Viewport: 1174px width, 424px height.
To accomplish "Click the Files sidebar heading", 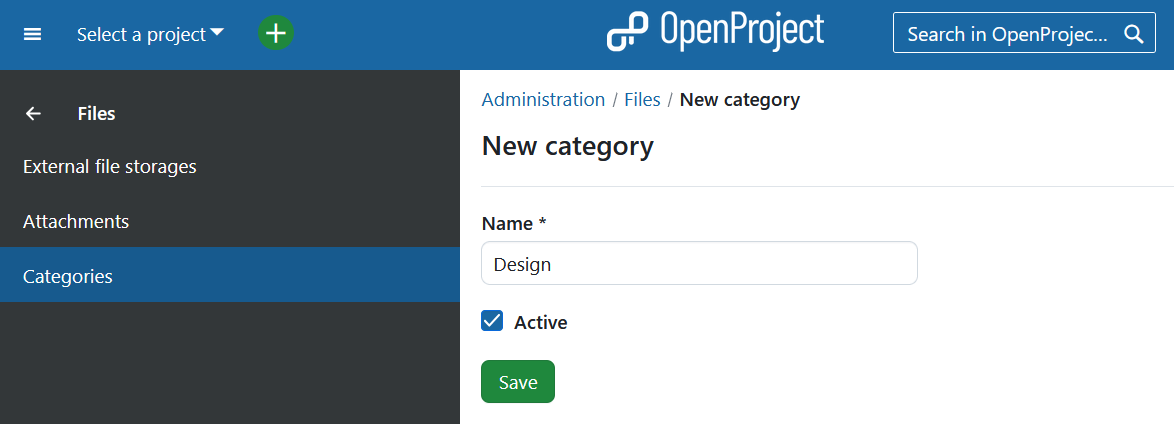I will (x=96, y=114).
